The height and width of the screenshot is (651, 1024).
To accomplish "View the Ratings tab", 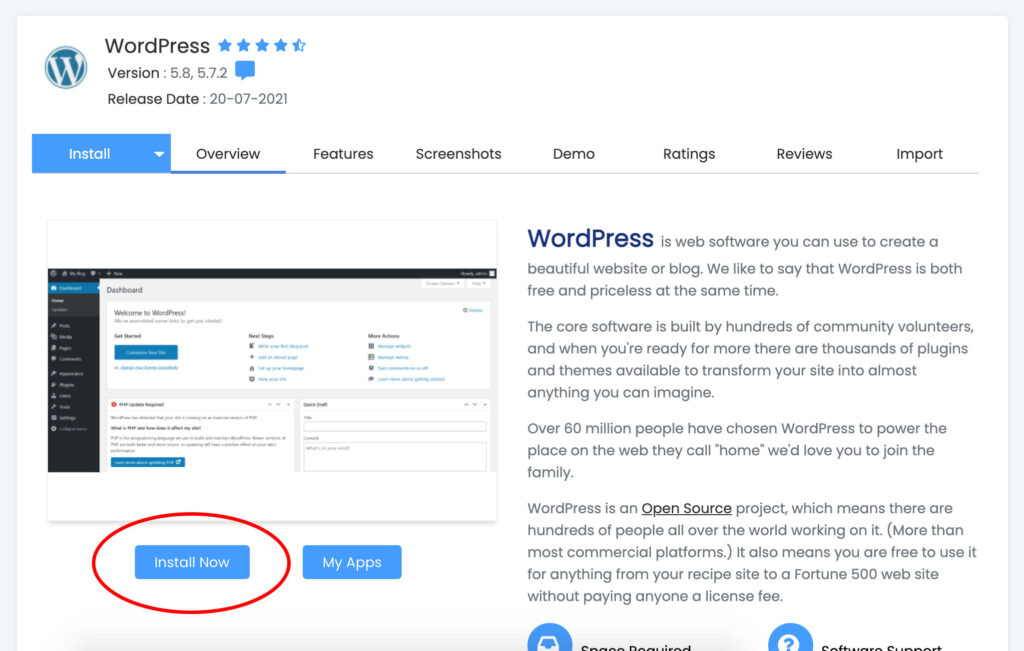I will click(689, 154).
